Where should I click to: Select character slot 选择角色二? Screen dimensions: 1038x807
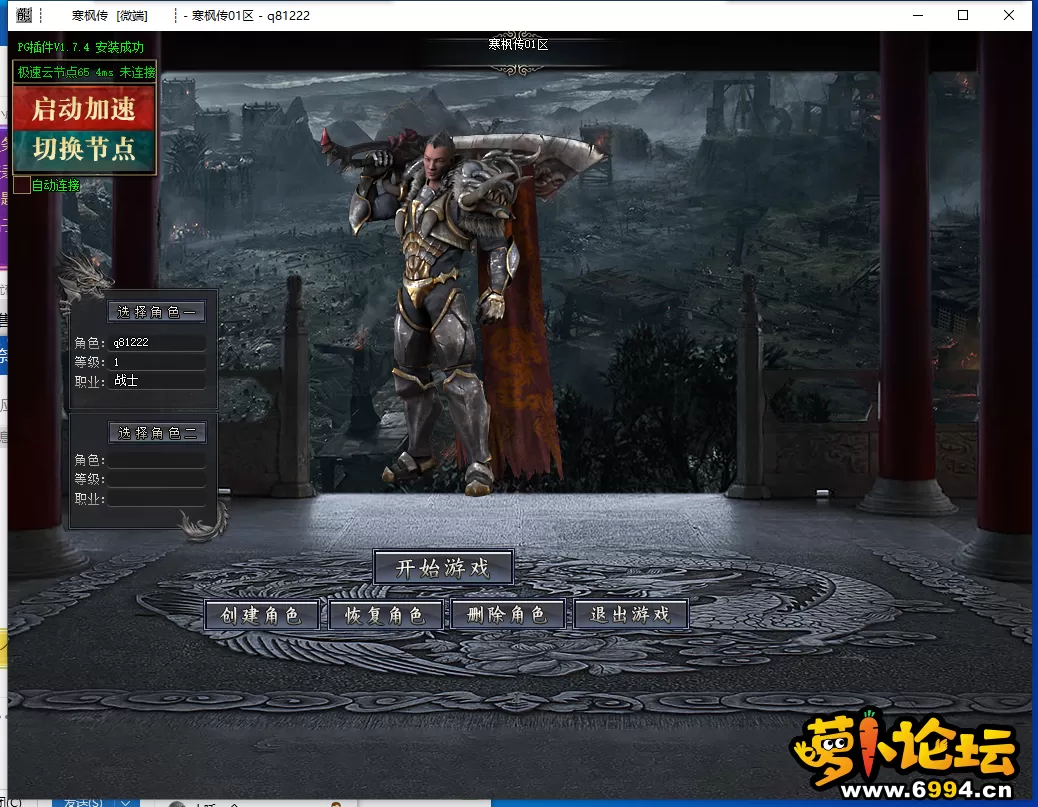[x=158, y=433]
